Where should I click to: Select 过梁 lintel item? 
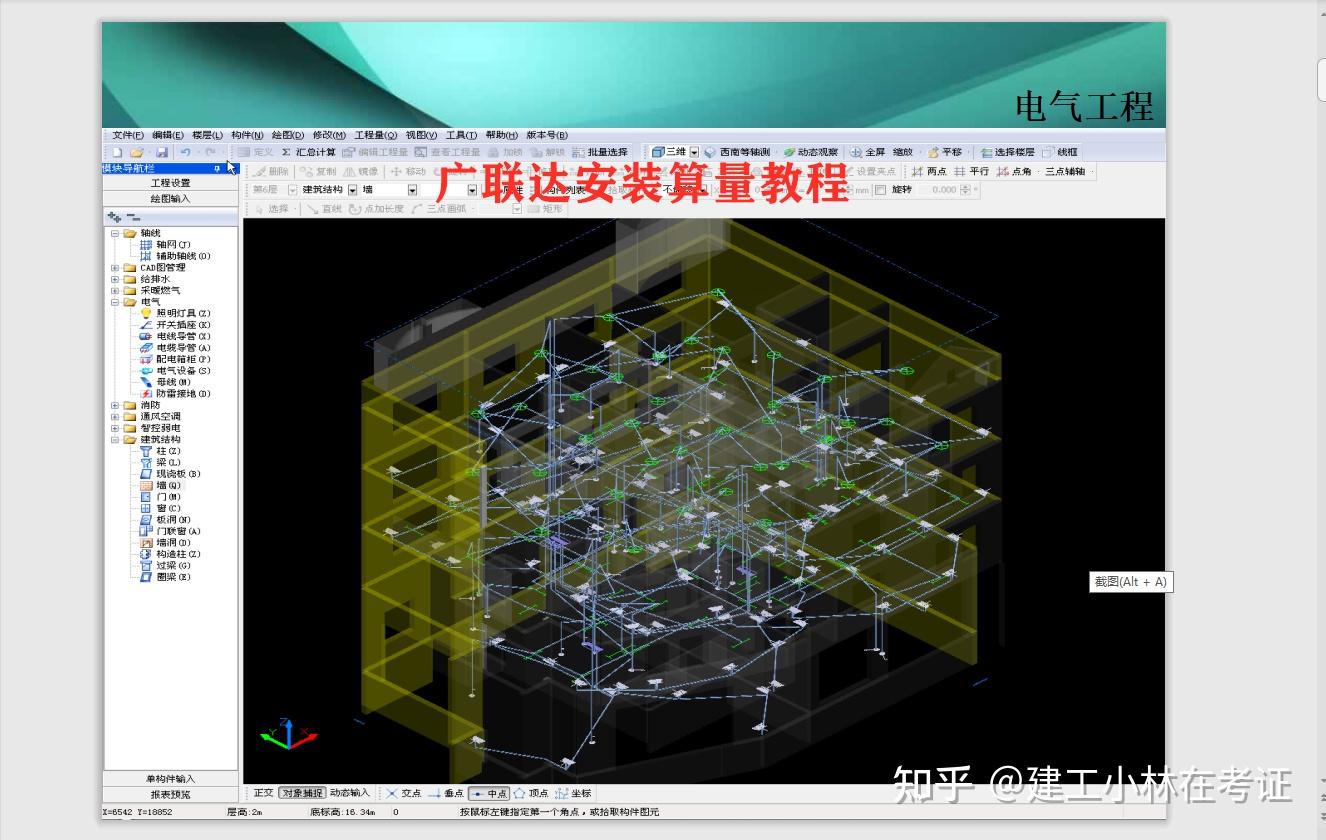[x=165, y=566]
